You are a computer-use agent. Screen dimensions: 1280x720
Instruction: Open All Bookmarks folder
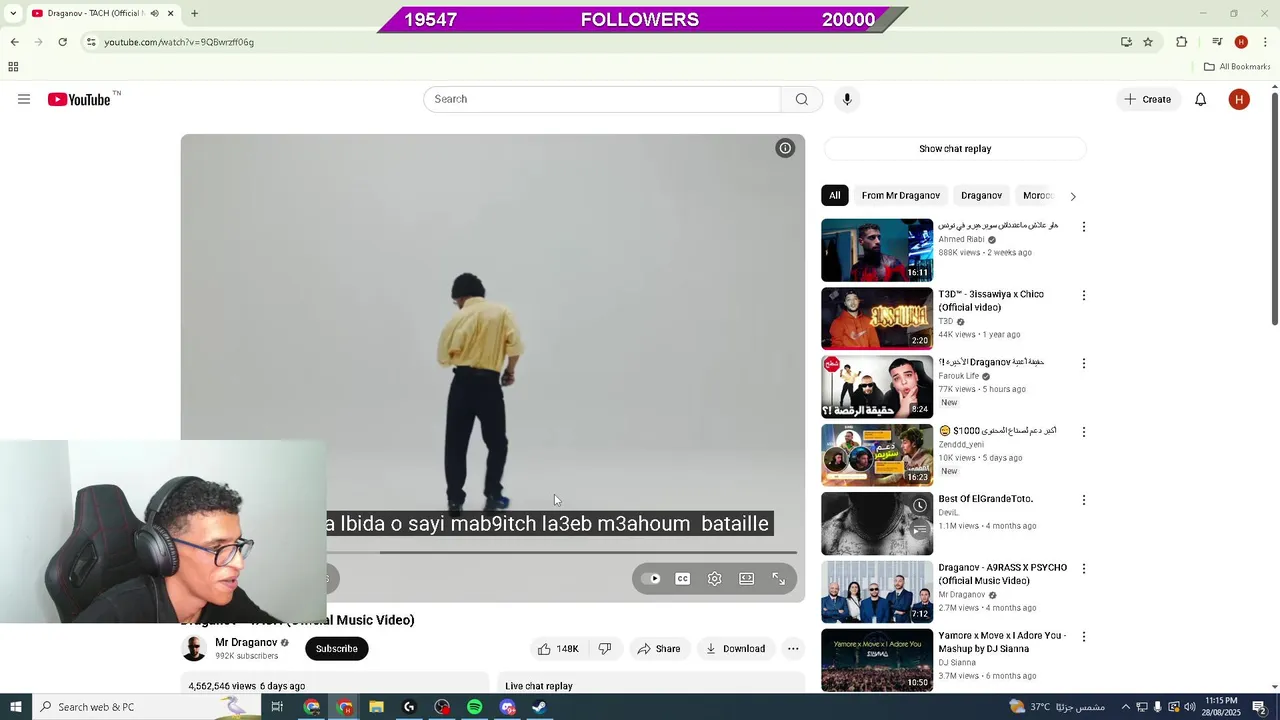point(1237,67)
